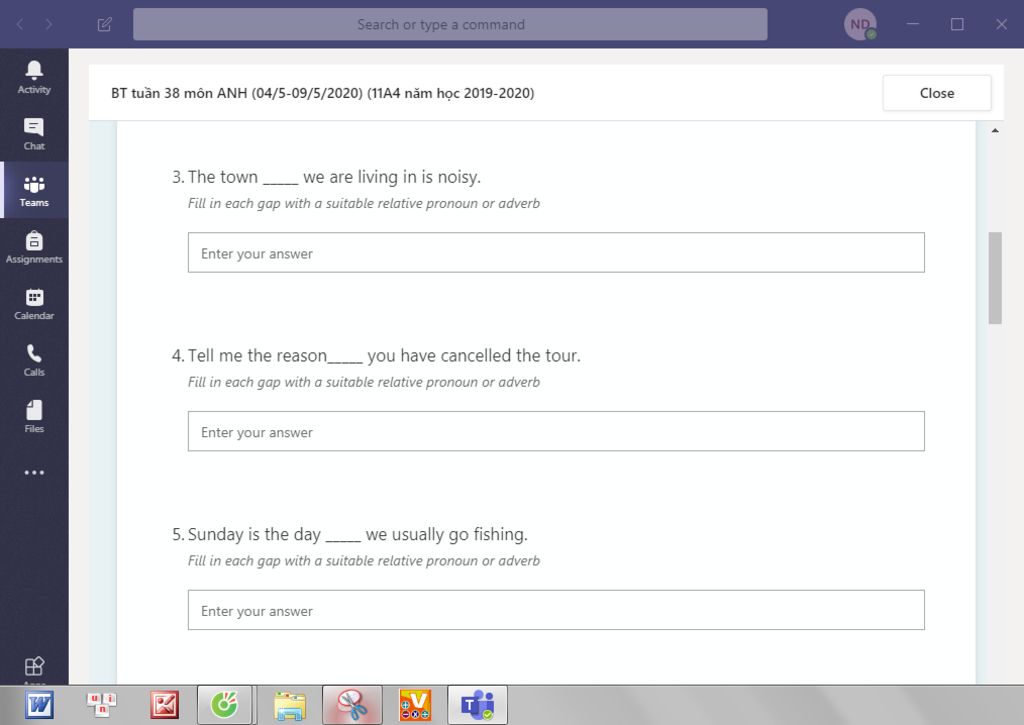Open Calls in the sidebar
This screenshot has width=1024, height=725.
(x=34, y=360)
